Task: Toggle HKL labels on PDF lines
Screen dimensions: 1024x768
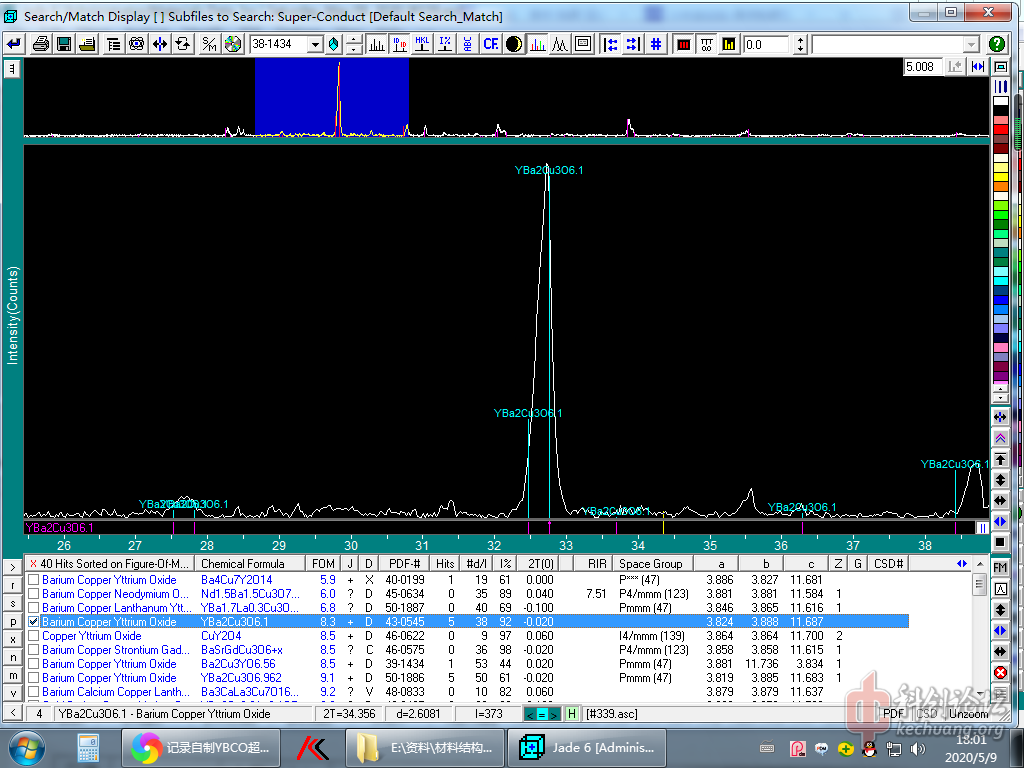Action: point(423,44)
